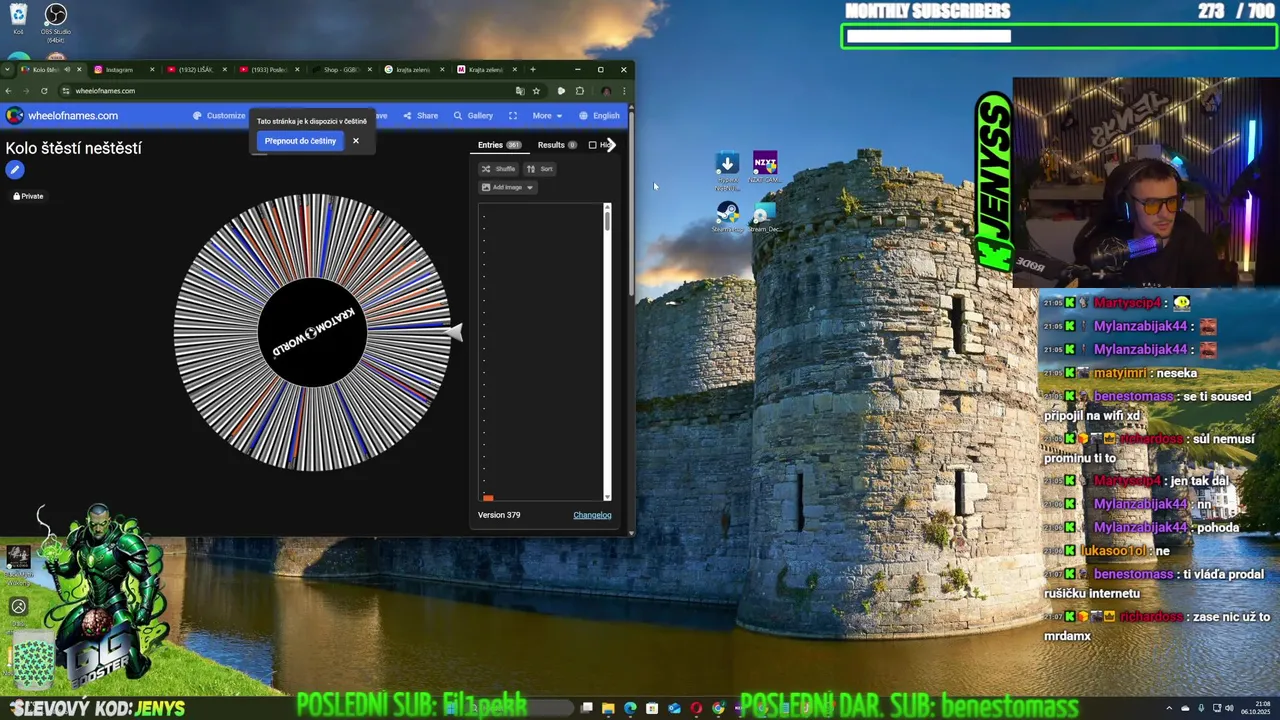Click the translate page icon in address bar
1280x720 pixels.
520,91
